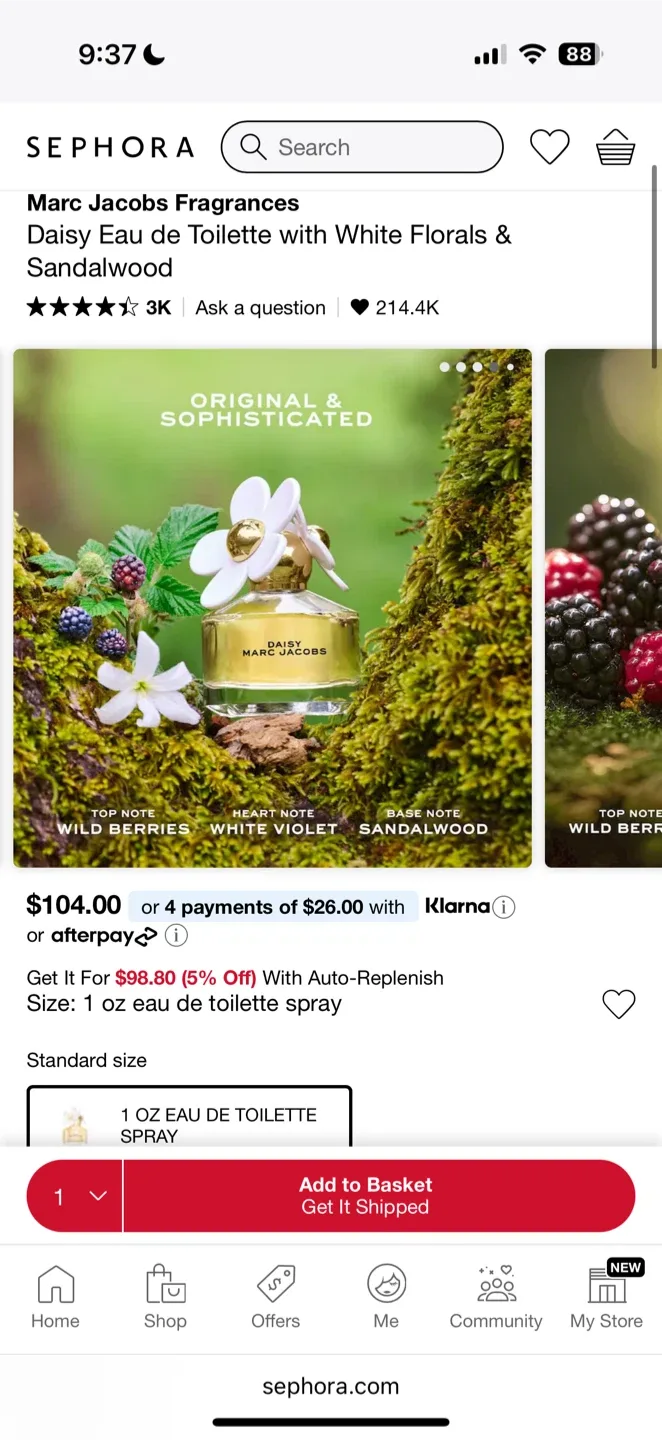Toggle the heart to love this product
Screen dimensions: 662x1440
[x=619, y=1004]
